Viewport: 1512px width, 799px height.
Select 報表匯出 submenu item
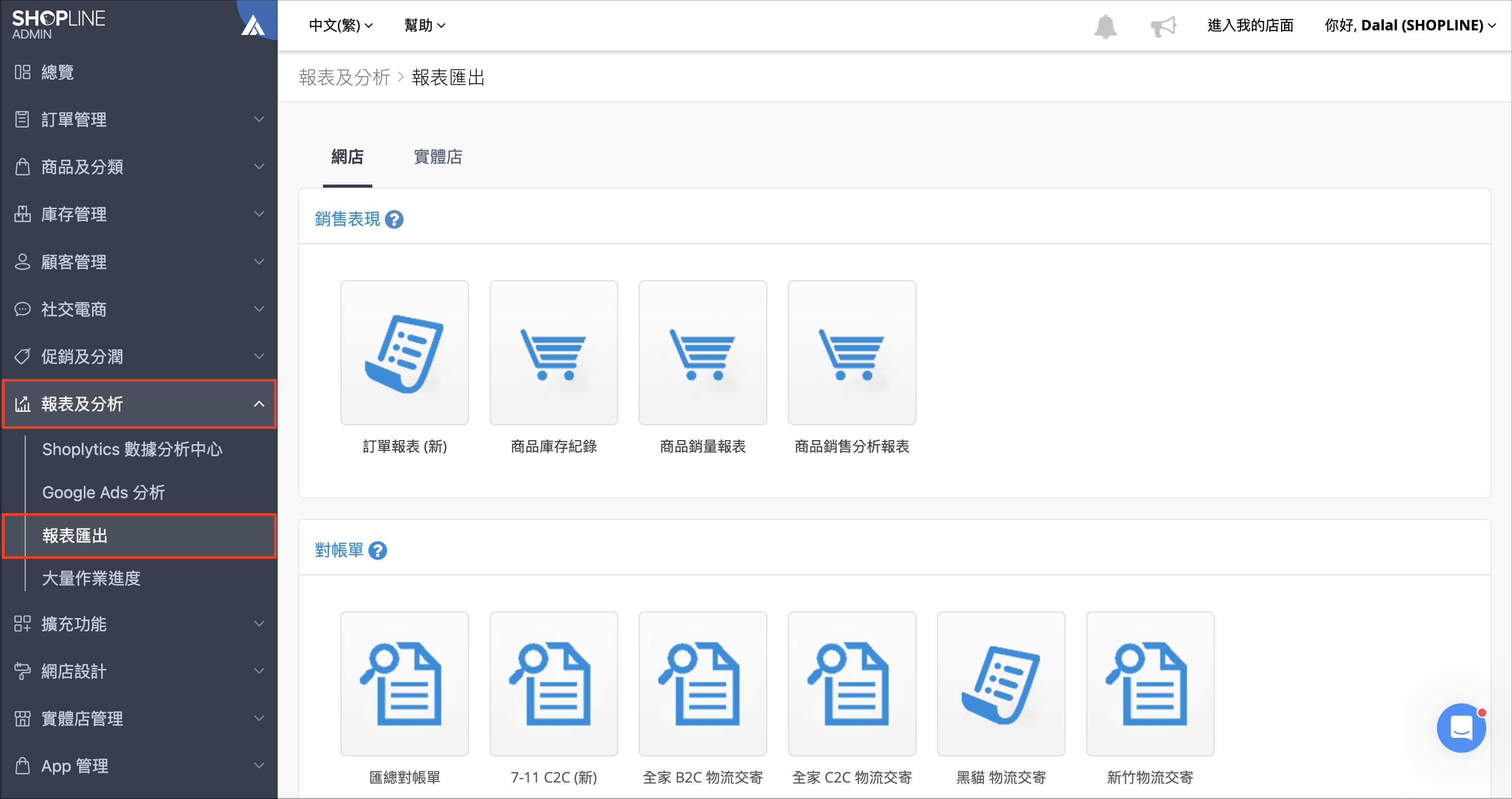[x=140, y=536]
